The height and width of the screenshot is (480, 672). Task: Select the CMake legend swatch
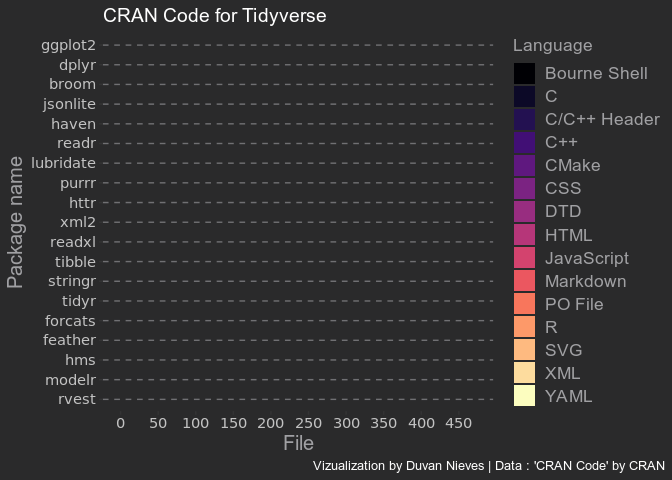click(524, 165)
